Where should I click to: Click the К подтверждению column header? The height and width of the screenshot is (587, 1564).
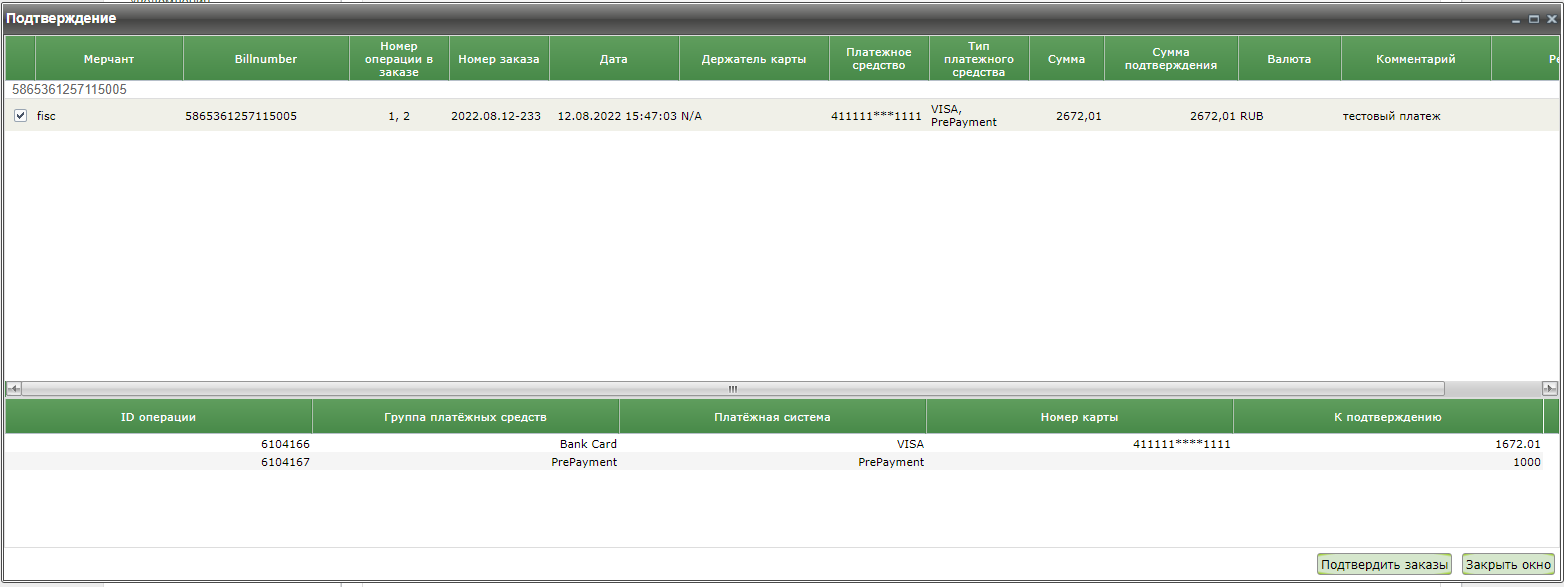[1387, 417]
